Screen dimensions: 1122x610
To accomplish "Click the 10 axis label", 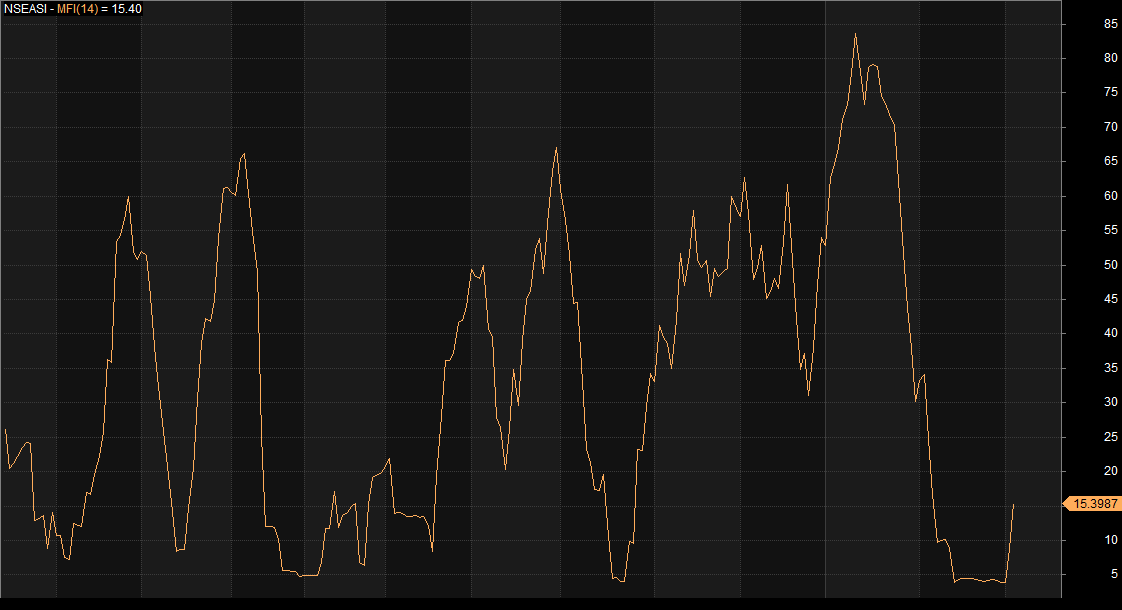I will (x=1111, y=540).
